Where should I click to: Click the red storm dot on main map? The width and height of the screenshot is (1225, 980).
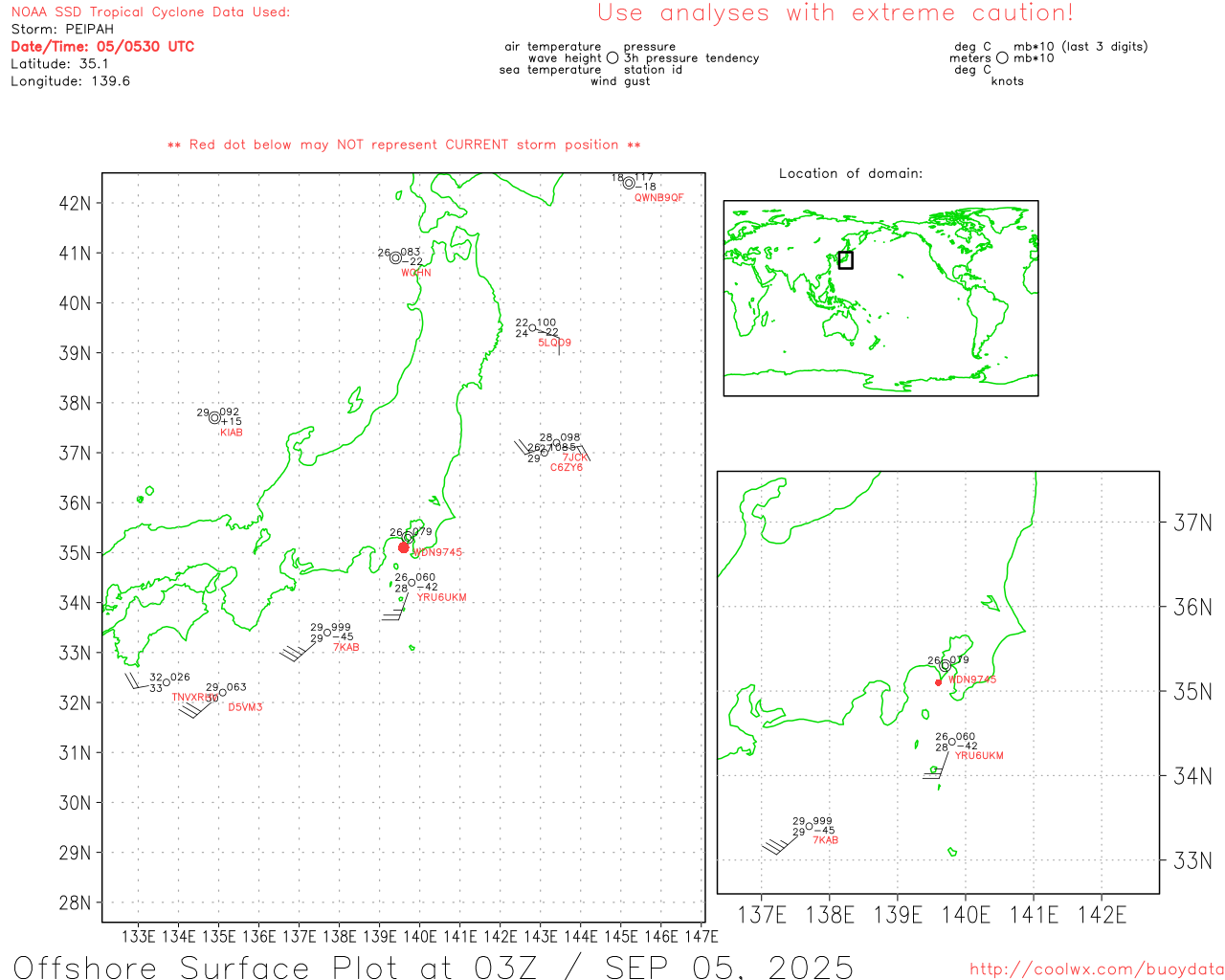[x=403, y=547]
